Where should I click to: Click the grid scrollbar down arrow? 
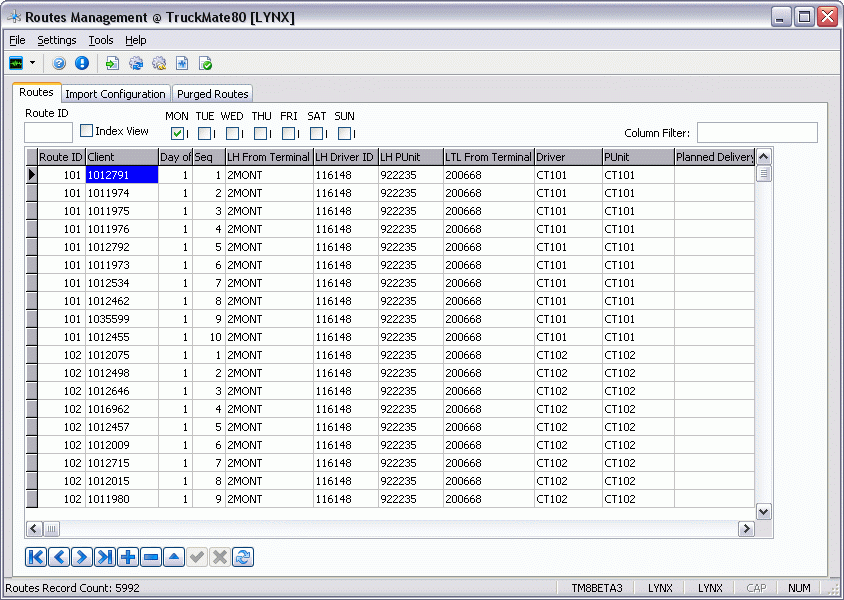pos(763,511)
